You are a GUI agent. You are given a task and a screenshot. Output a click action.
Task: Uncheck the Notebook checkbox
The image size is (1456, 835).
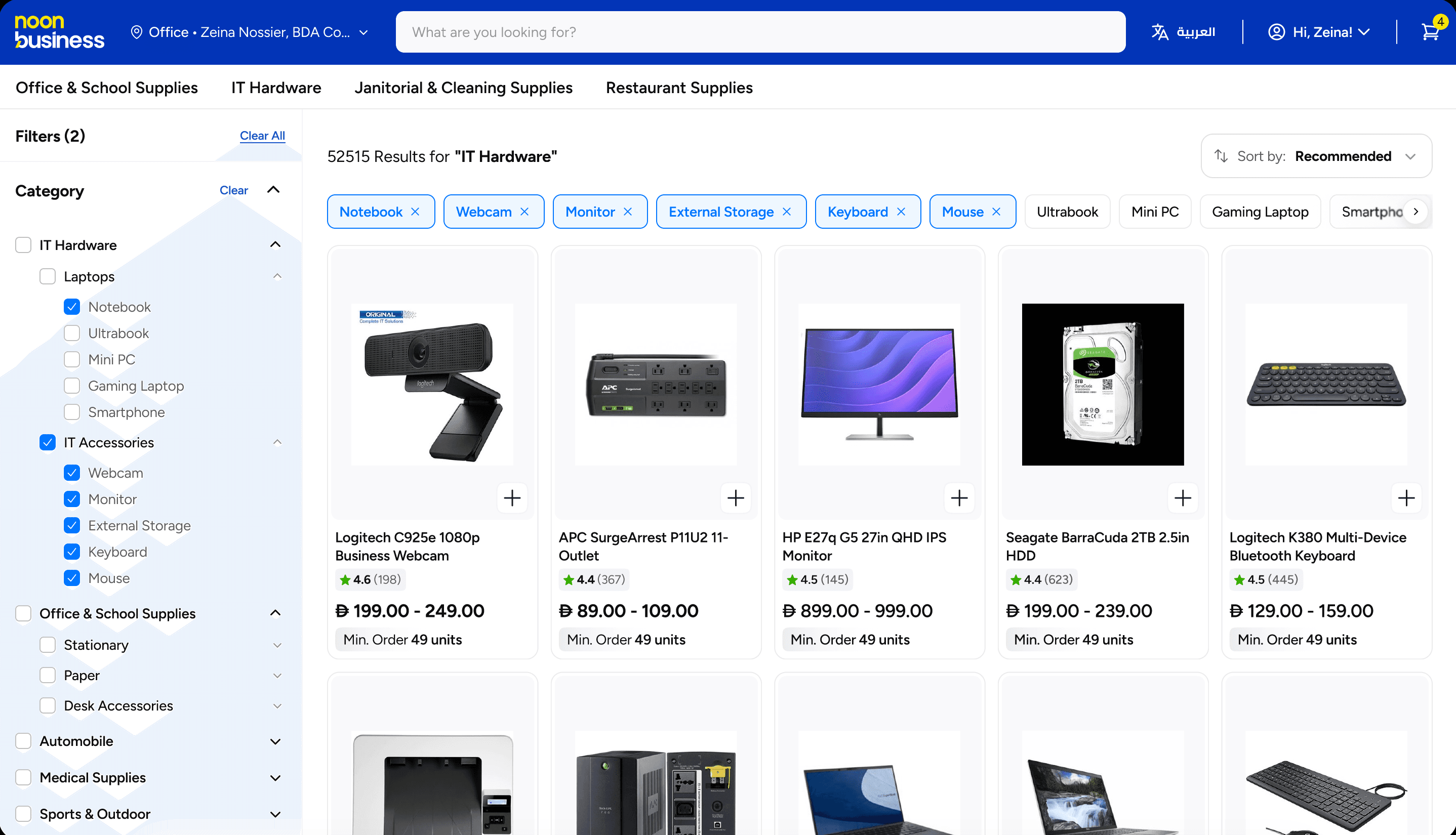point(72,307)
